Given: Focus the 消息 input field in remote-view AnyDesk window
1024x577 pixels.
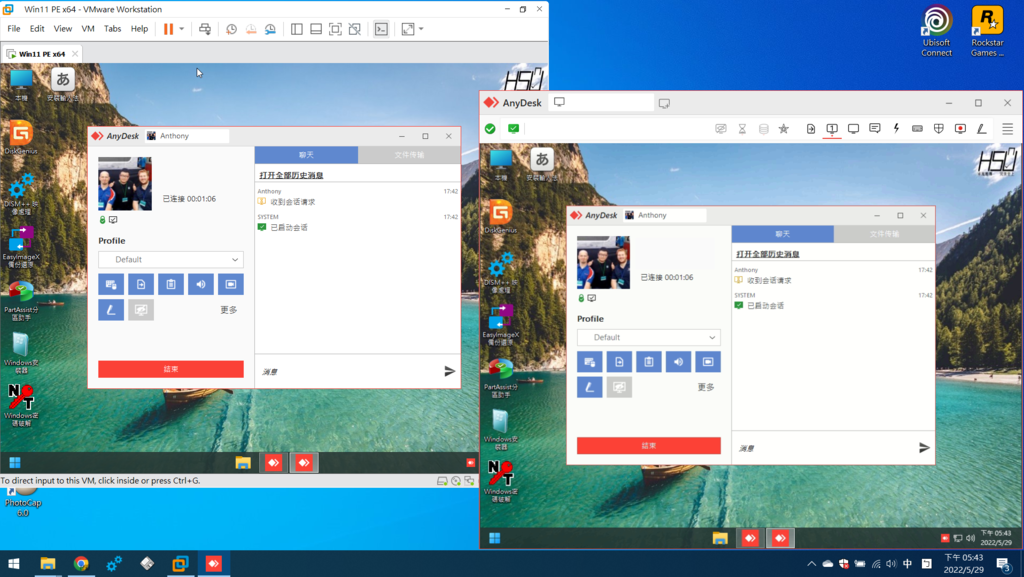Looking at the screenshot, I should [825, 448].
